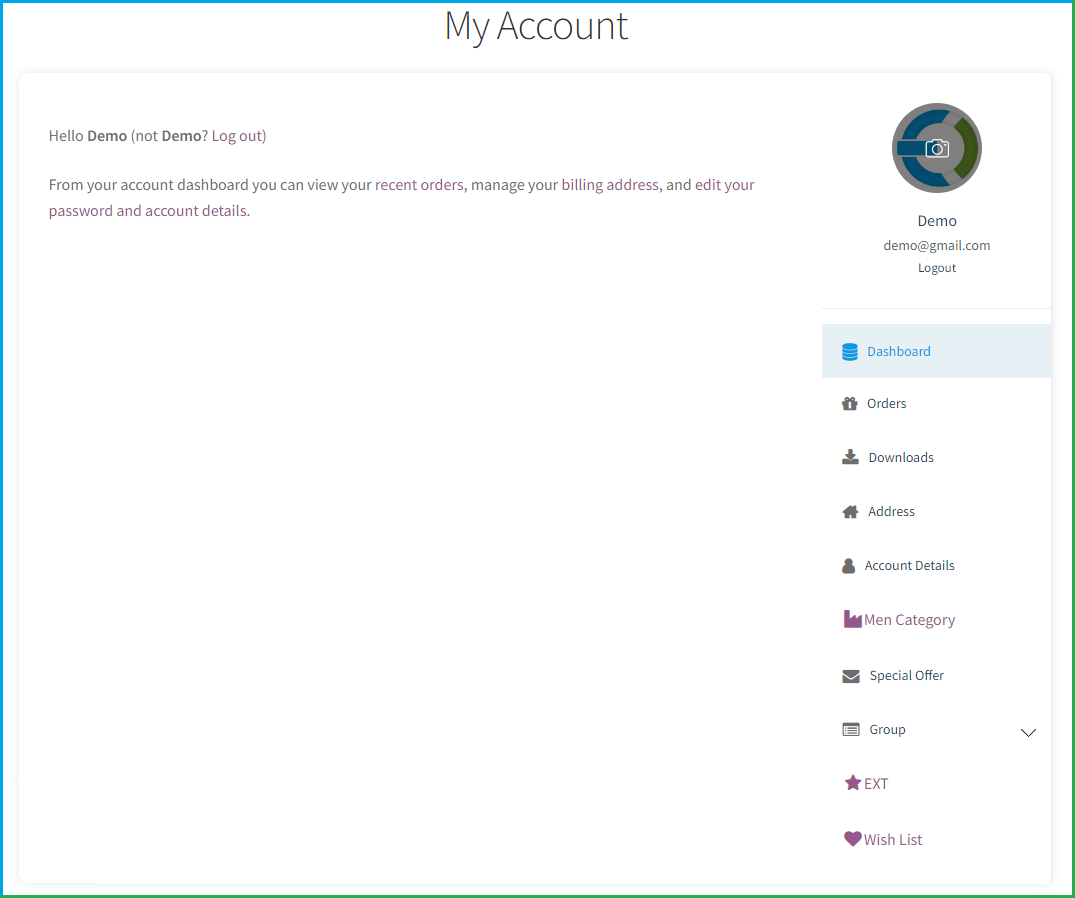The height and width of the screenshot is (898, 1075).
Task: Click the Men Category chart icon
Action: point(851,618)
